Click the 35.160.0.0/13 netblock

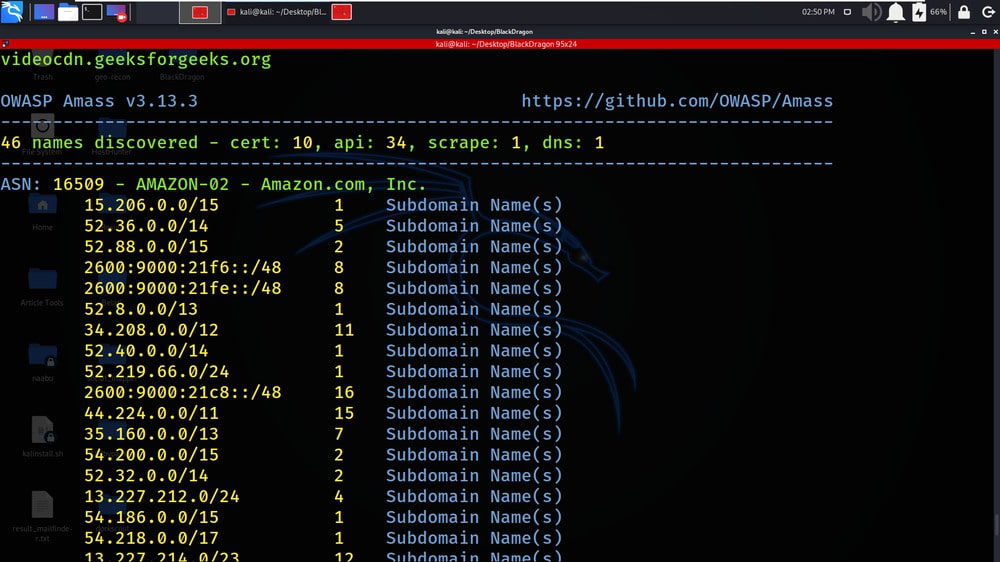(151, 434)
